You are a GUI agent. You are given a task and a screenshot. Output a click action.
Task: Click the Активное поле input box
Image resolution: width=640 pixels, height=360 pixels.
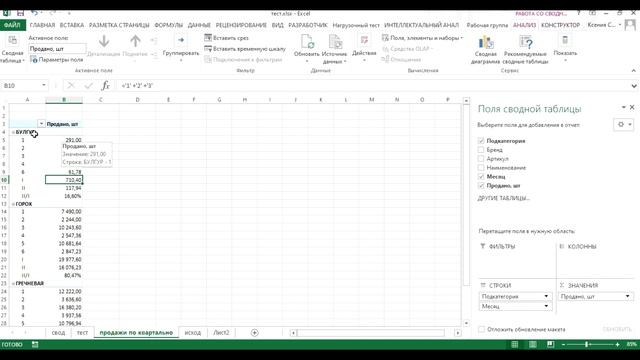pos(57,49)
